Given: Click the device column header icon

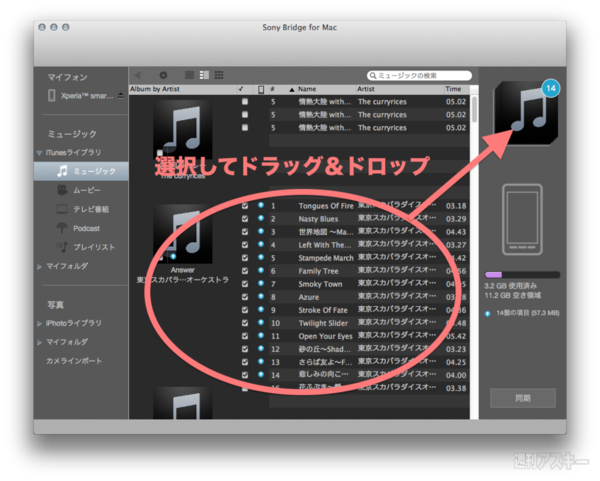Looking at the screenshot, I should [x=261, y=89].
